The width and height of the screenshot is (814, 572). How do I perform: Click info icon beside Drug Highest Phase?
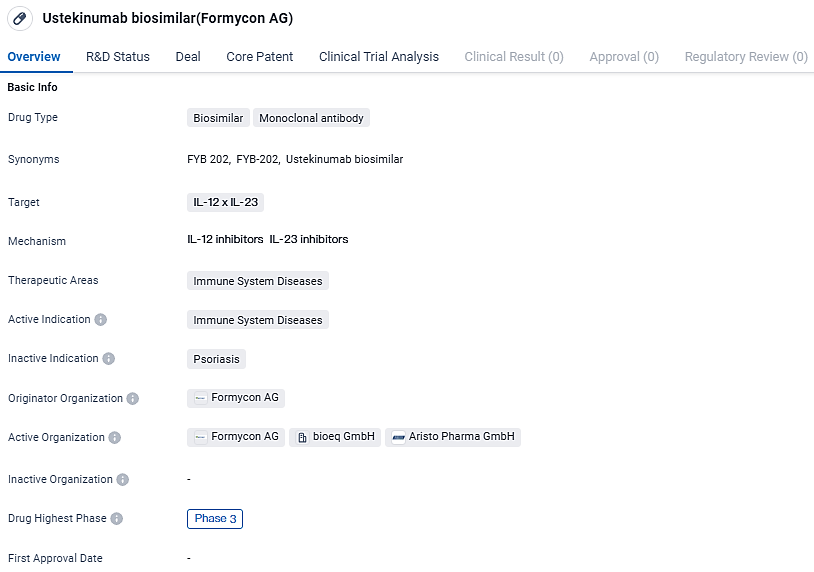point(117,519)
